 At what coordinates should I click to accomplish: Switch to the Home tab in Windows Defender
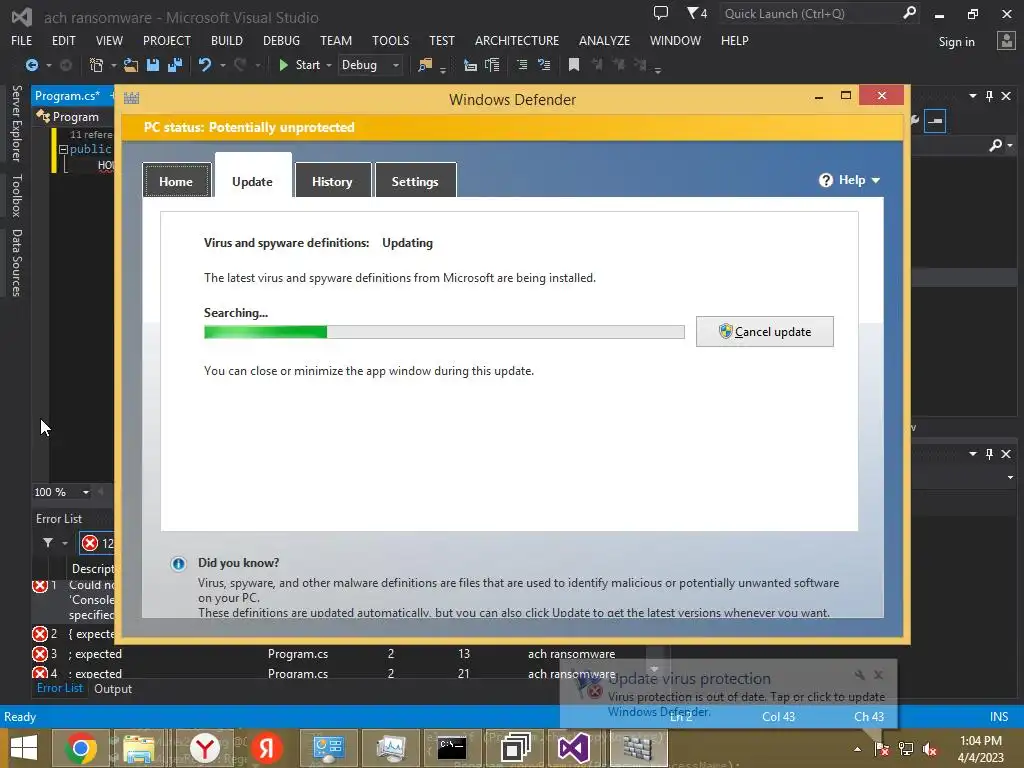(x=176, y=181)
